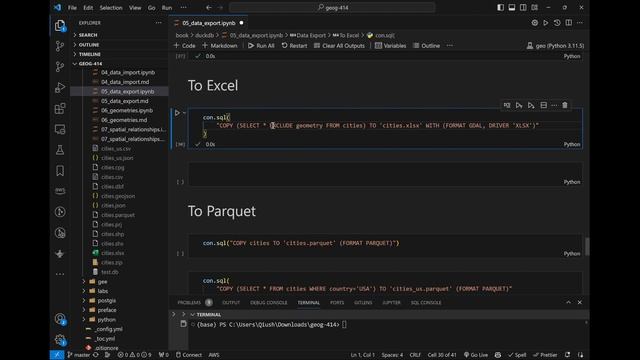Open the Accounts menu icon
Viewport: 640px width, 360px height.
pyautogui.click(x=60, y=319)
